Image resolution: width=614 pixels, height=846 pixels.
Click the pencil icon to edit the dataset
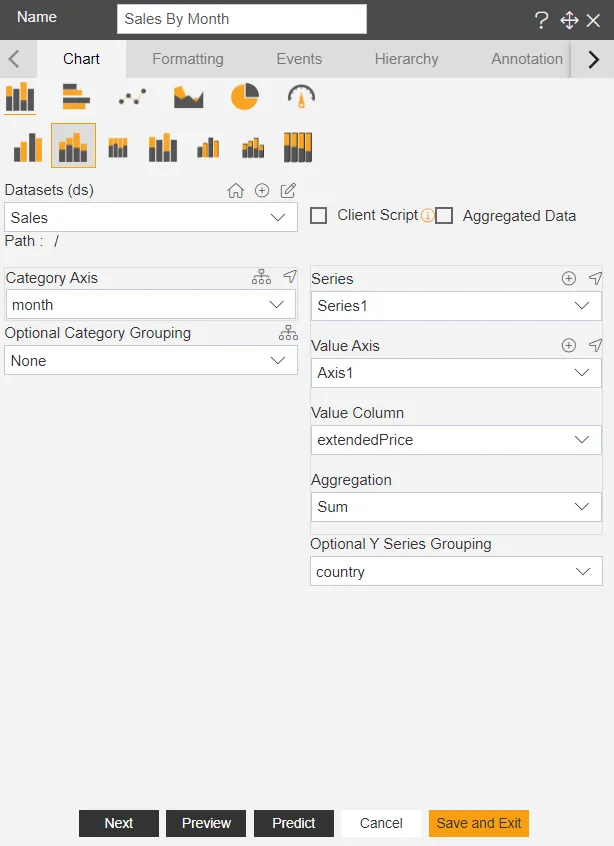[x=290, y=189]
